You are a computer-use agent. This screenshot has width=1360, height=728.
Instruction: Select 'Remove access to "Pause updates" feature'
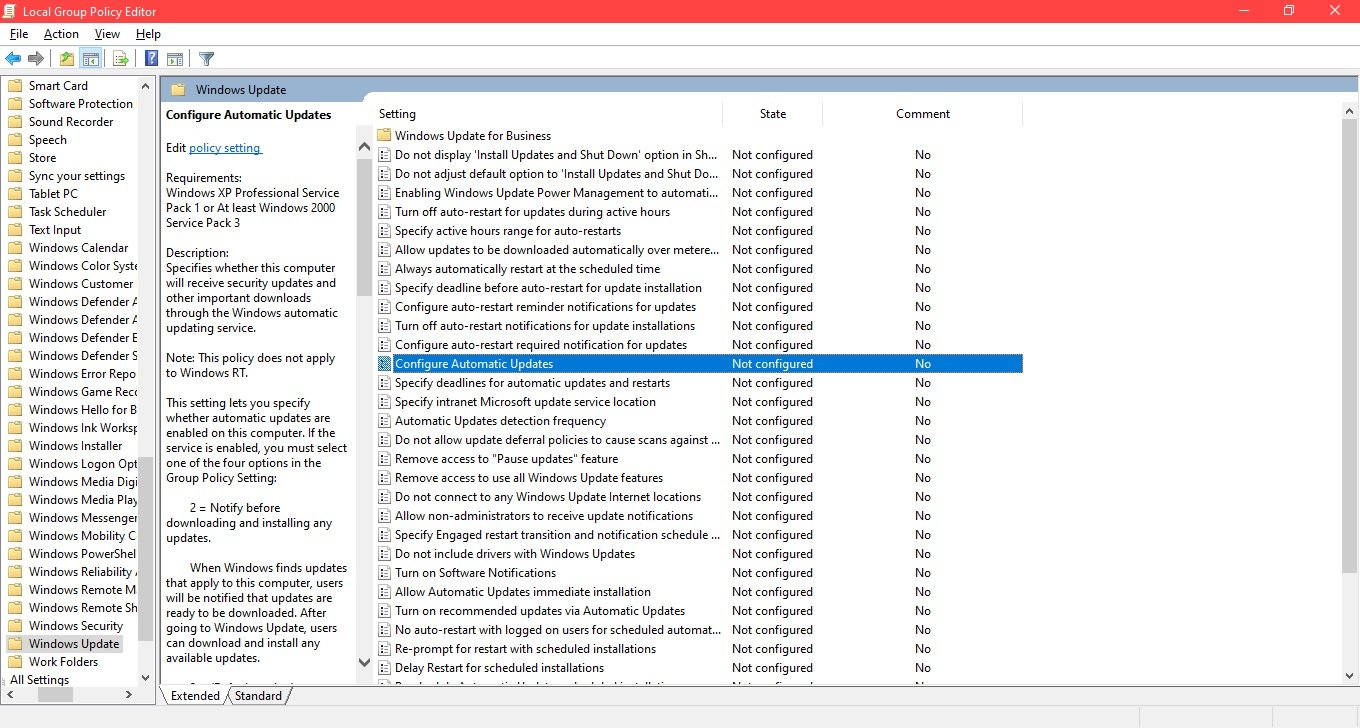tap(506, 459)
